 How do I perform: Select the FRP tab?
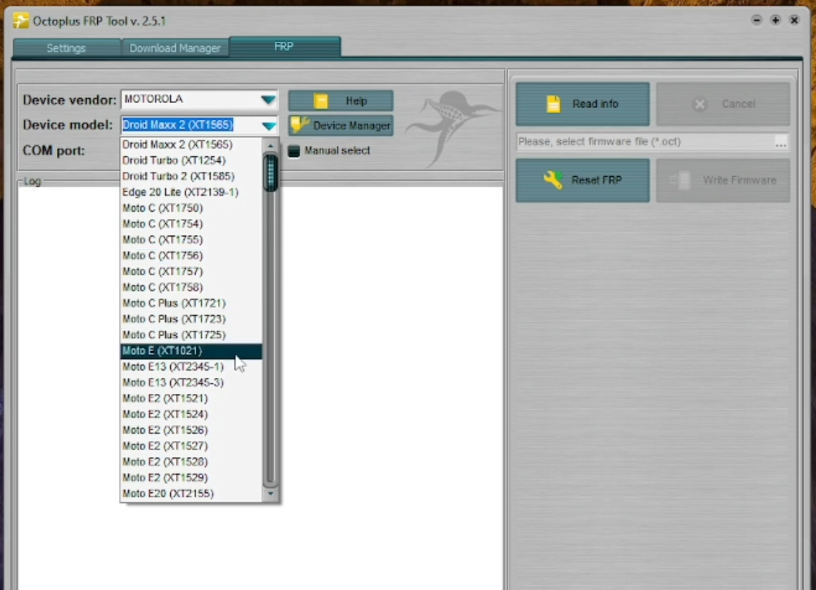[x=284, y=46]
